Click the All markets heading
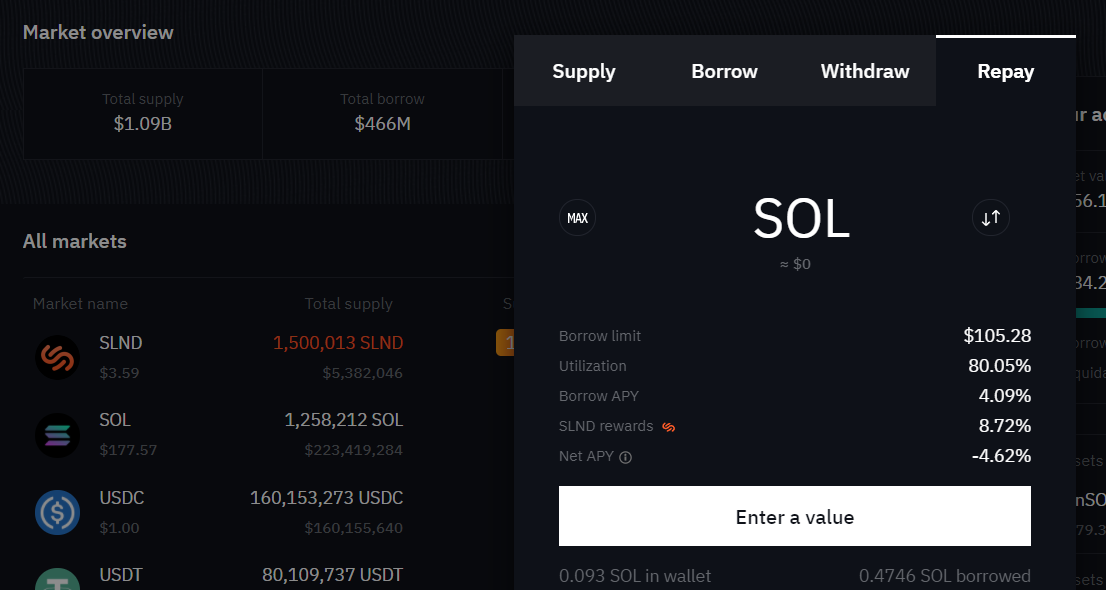The height and width of the screenshot is (590, 1106). click(x=75, y=241)
